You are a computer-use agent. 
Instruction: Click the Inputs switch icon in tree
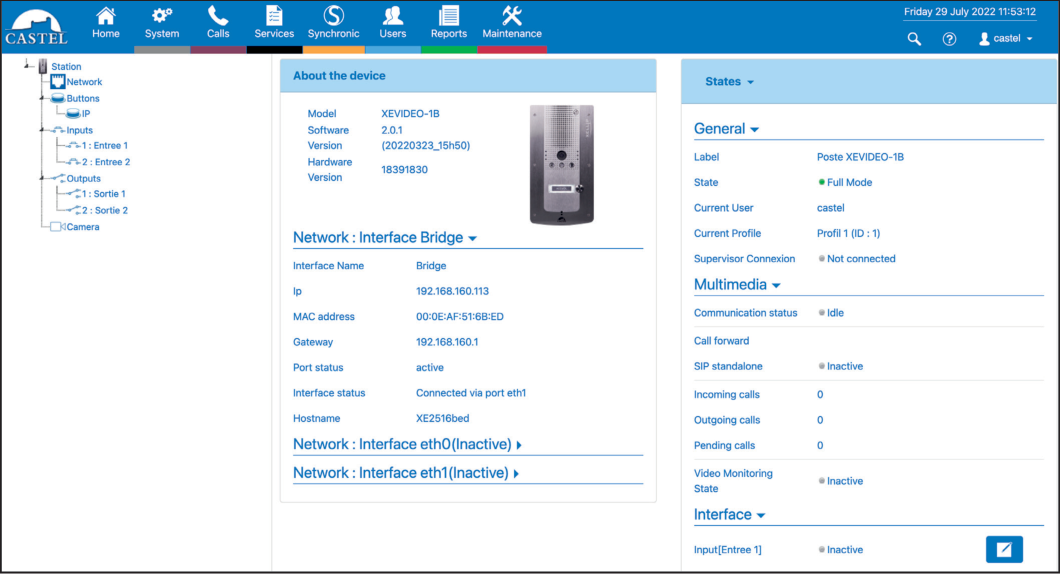tap(58, 130)
